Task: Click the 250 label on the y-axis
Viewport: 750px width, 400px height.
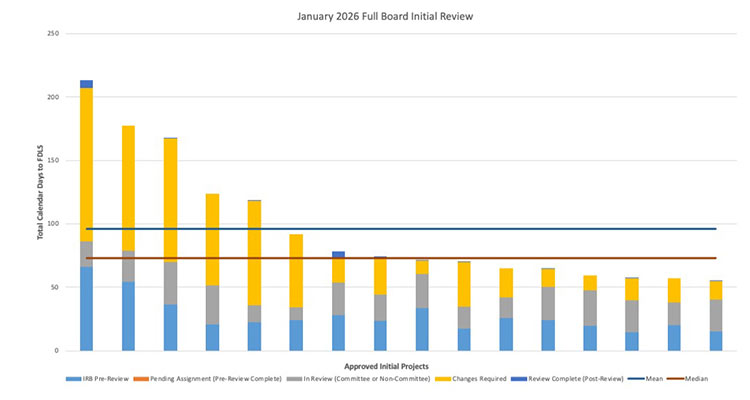Action: coord(53,34)
